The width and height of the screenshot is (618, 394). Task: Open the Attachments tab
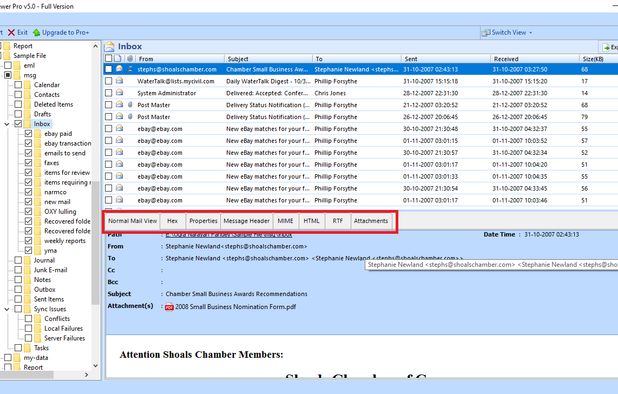coord(371,221)
